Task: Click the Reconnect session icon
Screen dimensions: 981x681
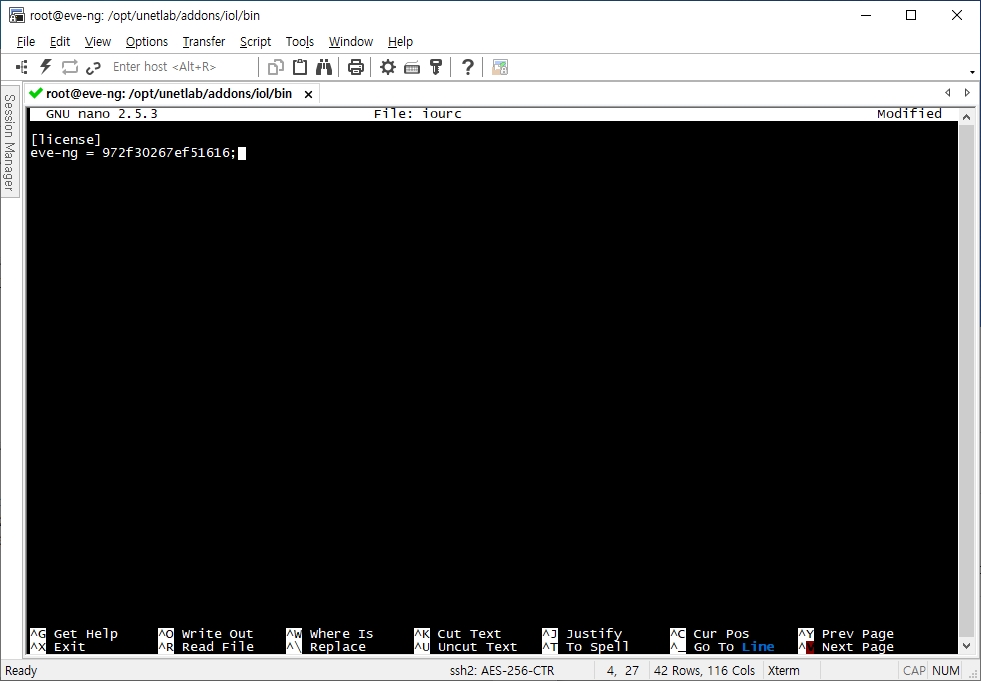Action: point(69,67)
